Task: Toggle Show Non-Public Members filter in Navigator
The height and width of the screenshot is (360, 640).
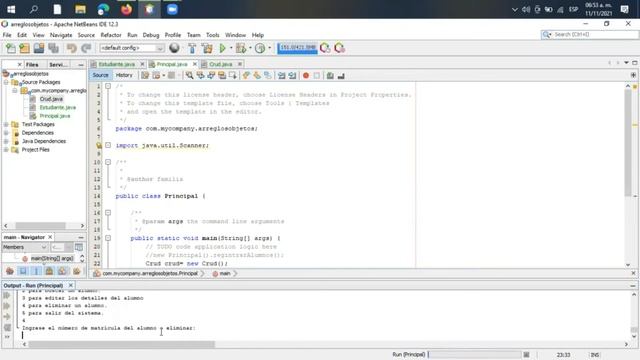Action: pyautogui.click(x=49, y=271)
